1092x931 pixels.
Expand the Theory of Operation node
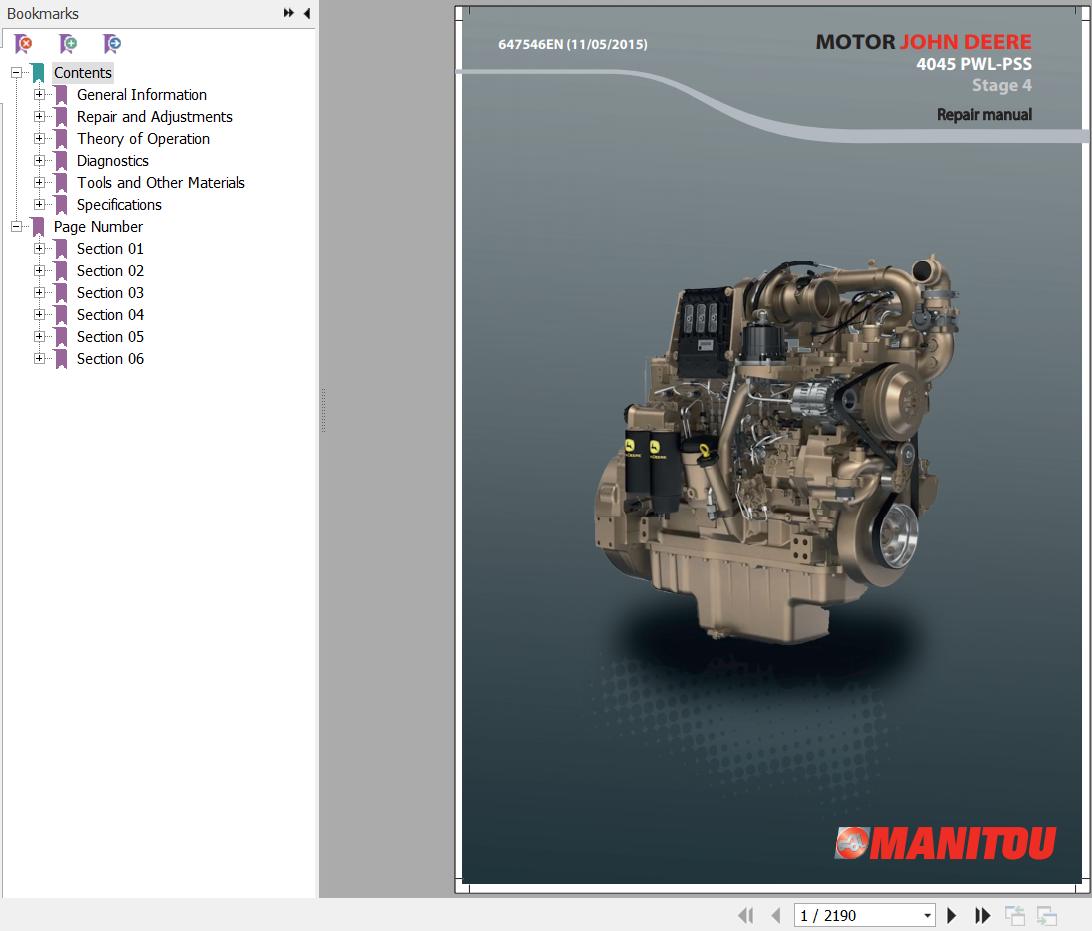[39, 139]
